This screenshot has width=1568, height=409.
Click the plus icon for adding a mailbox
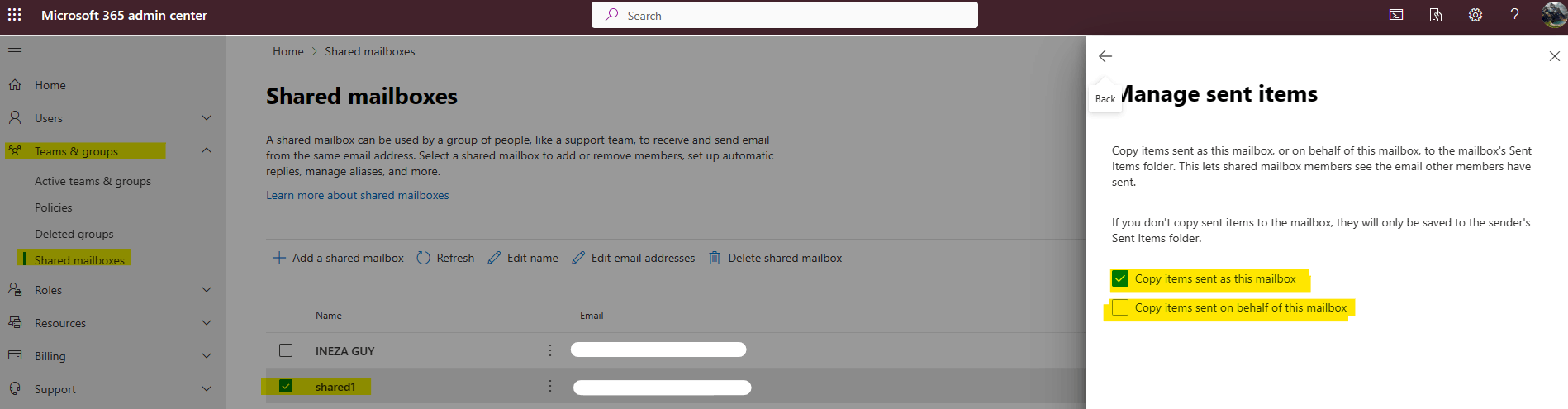[x=279, y=258]
